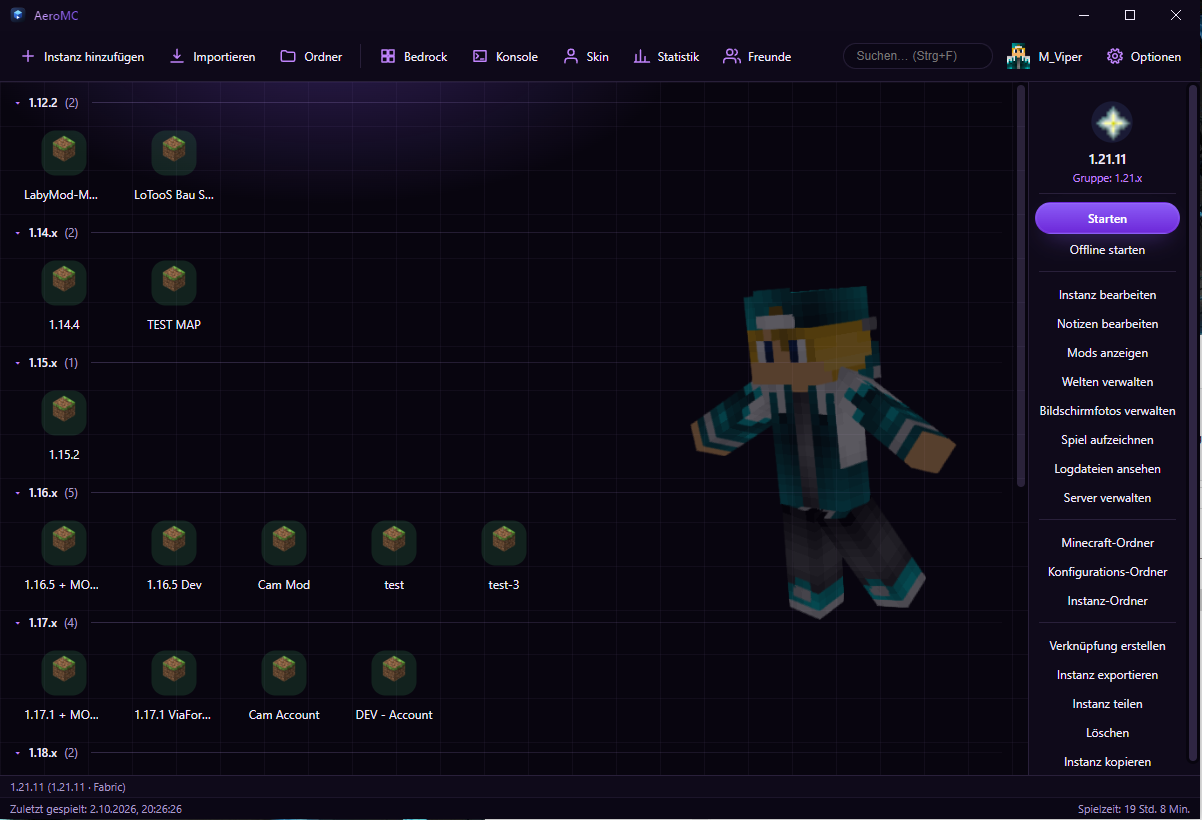
Task: Open the Ordner toolbar item
Action: click(311, 57)
